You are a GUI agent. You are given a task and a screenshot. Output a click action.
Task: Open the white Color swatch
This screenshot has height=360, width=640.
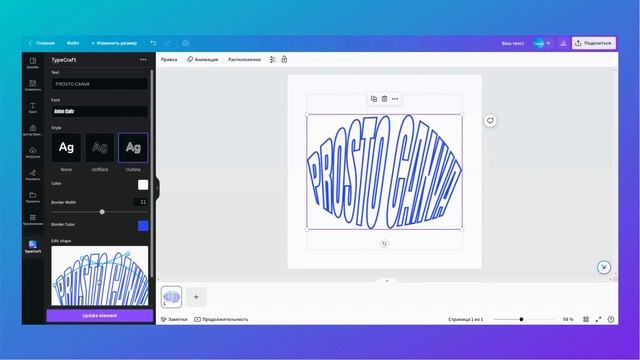(x=143, y=184)
